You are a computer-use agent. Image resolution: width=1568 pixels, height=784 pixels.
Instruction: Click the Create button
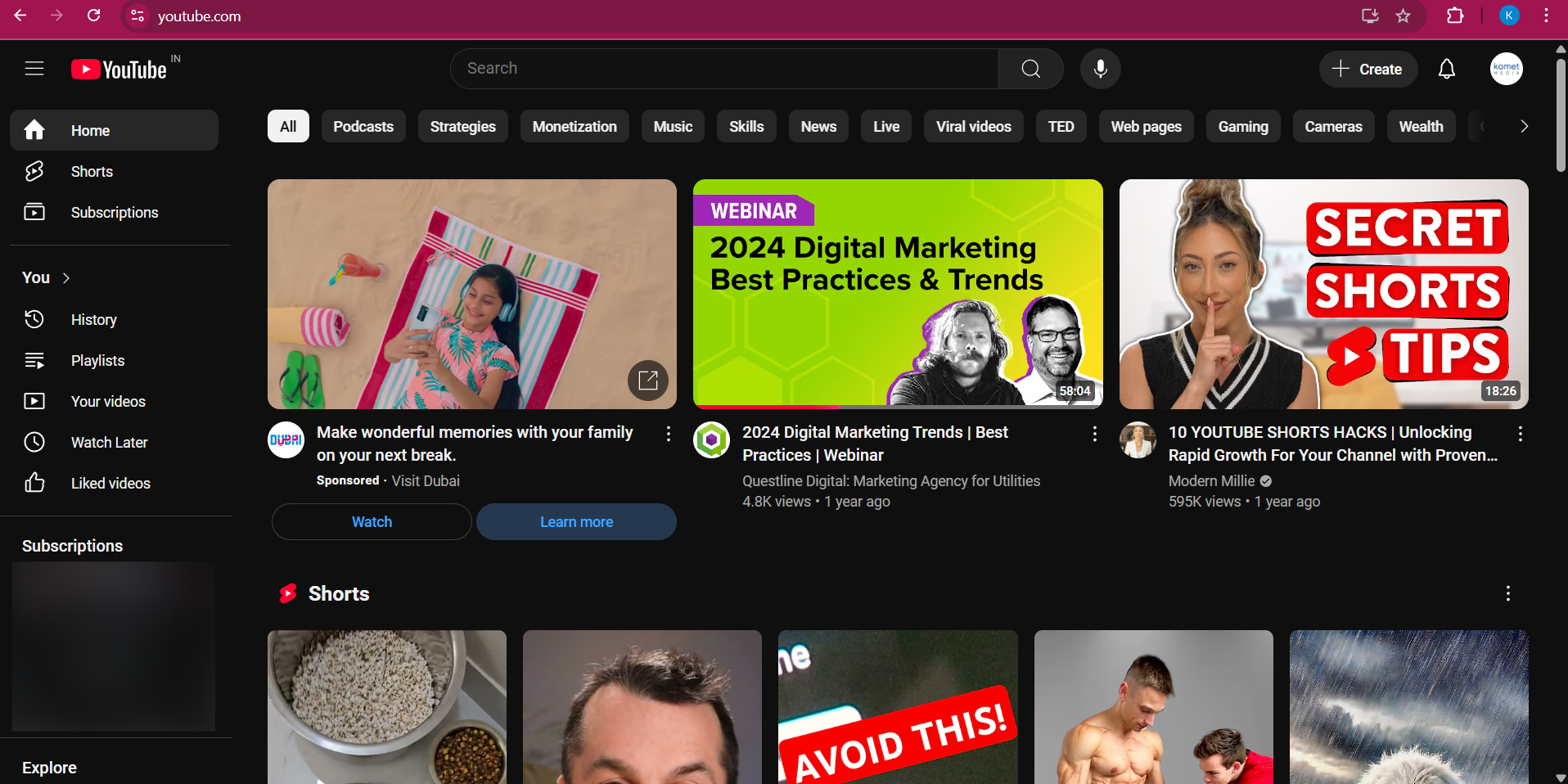coord(1367,69)
